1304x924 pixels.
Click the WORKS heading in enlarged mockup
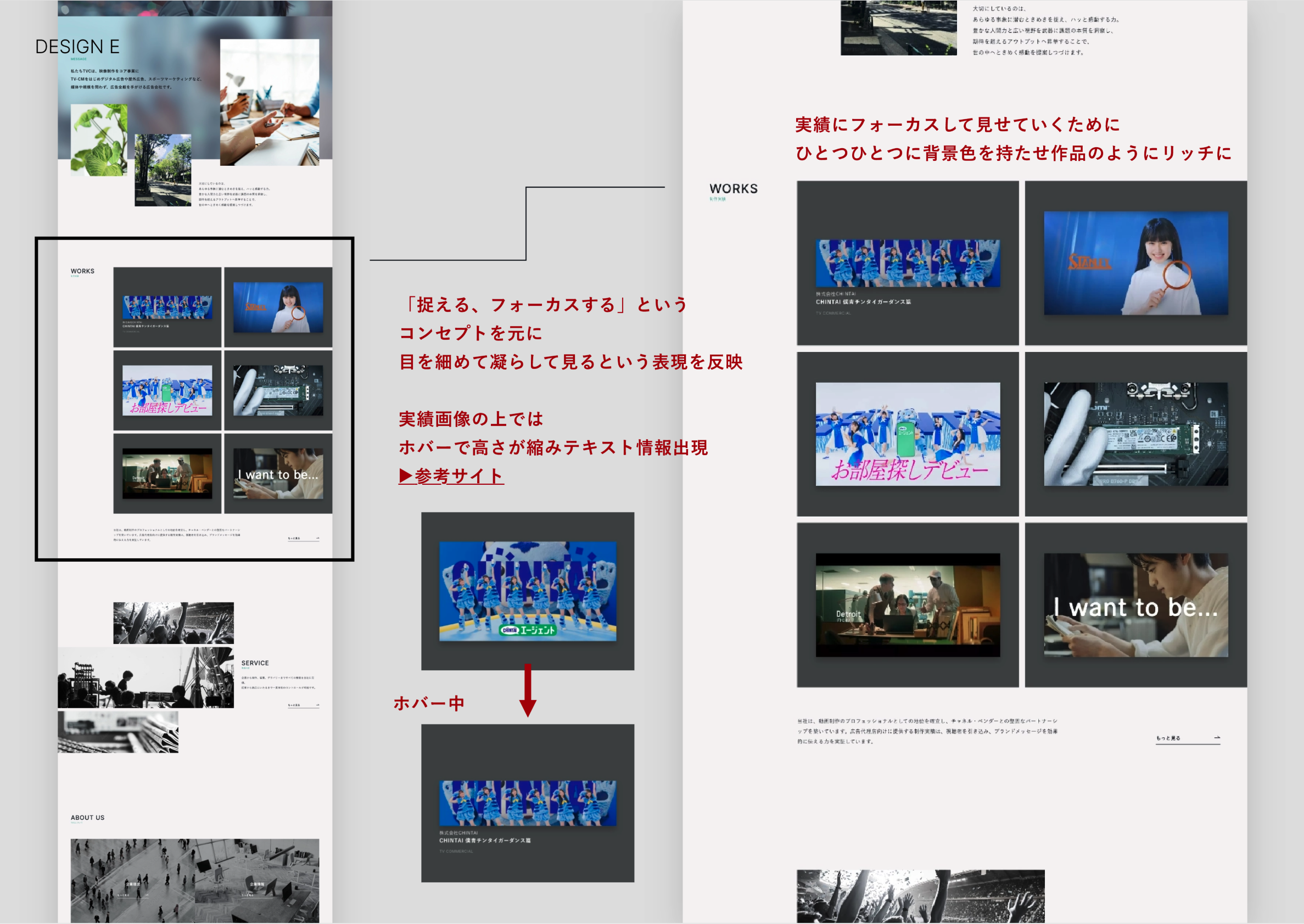(734, 189)
